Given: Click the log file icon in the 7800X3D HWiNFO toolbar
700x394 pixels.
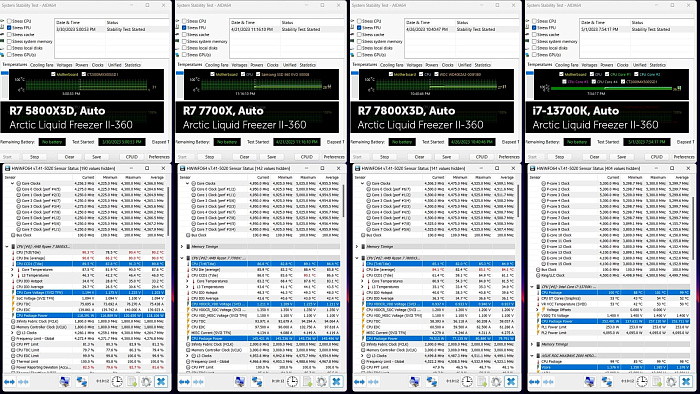Looking at the screenshot, I should [x=482, y=382].
